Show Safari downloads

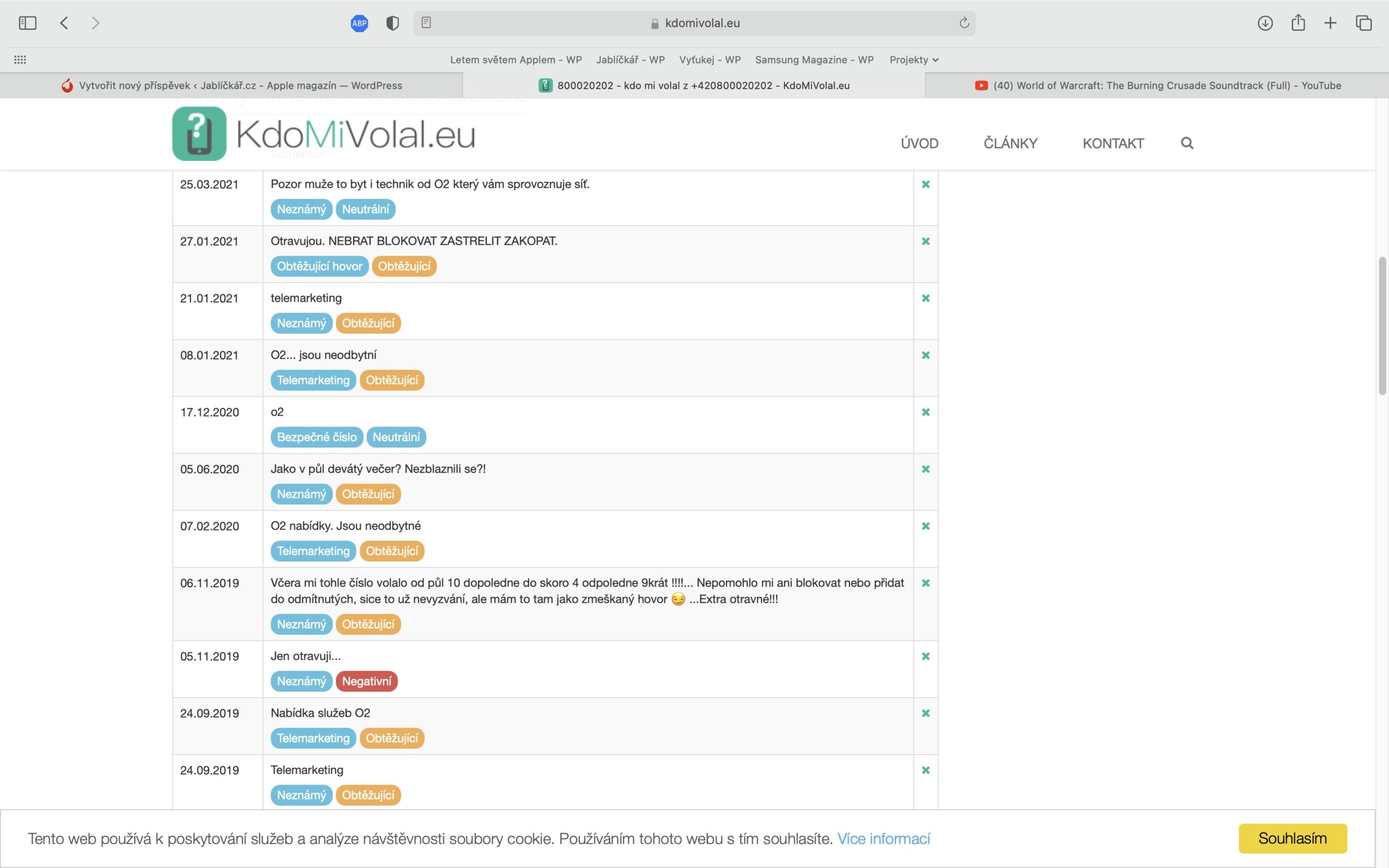point(1265,23)
